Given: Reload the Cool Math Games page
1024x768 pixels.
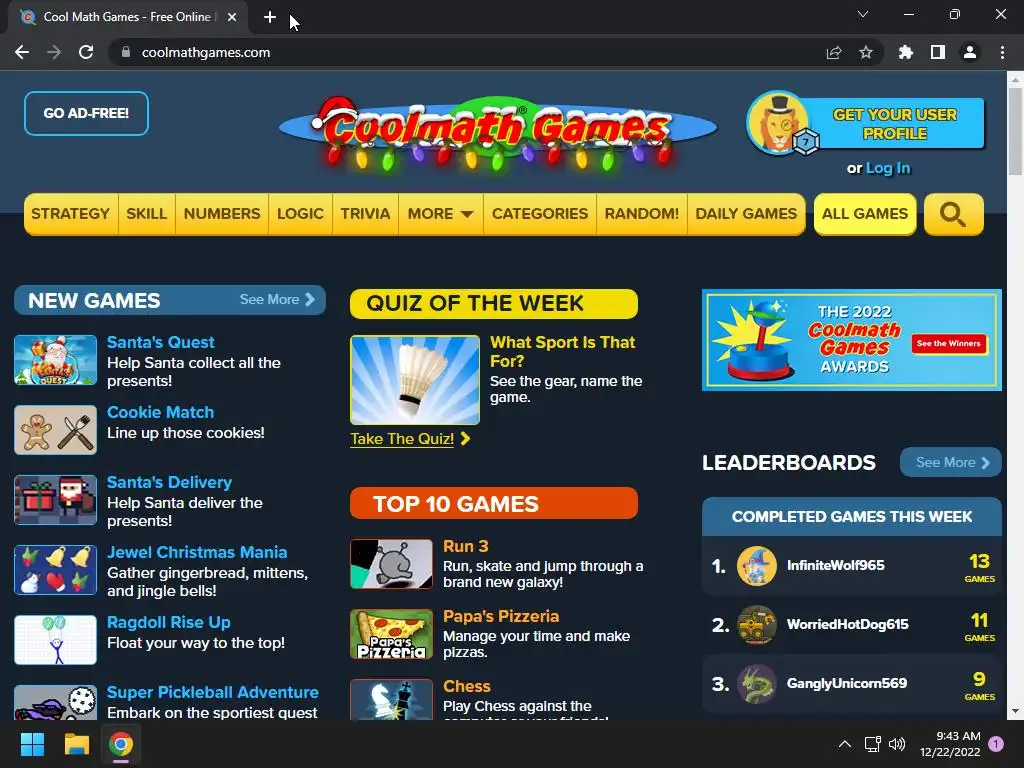Looking at the screenshot, I should pos(86,52).
